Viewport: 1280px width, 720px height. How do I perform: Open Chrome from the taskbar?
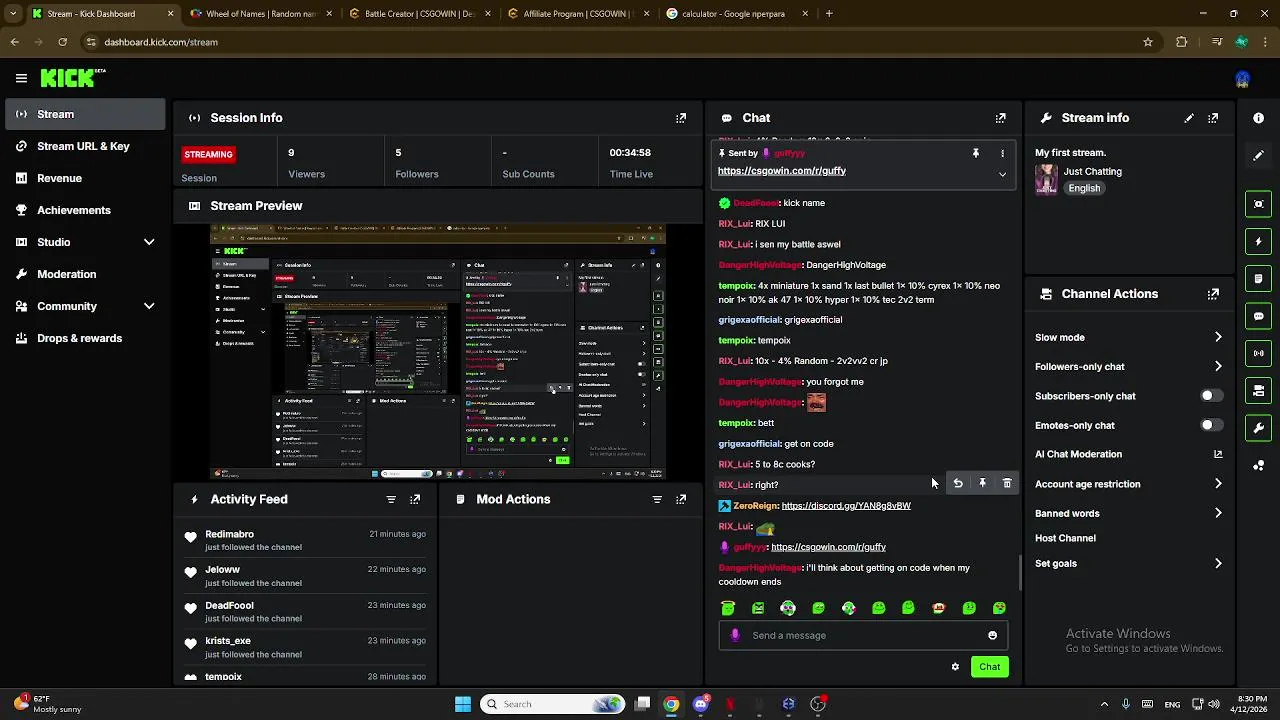(671, 704)
